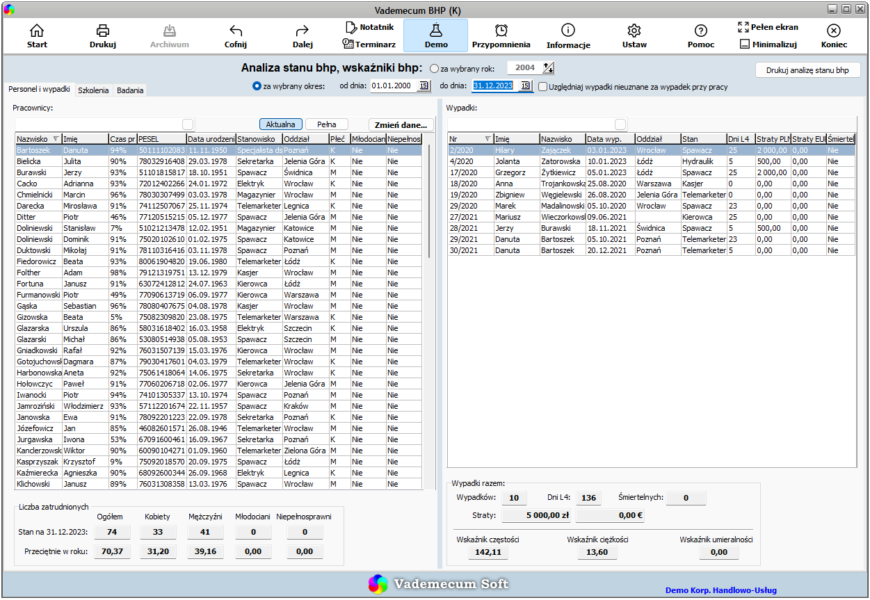Open Pomoc help
This screenshot has height=600, width=870.
click(701, 36)
